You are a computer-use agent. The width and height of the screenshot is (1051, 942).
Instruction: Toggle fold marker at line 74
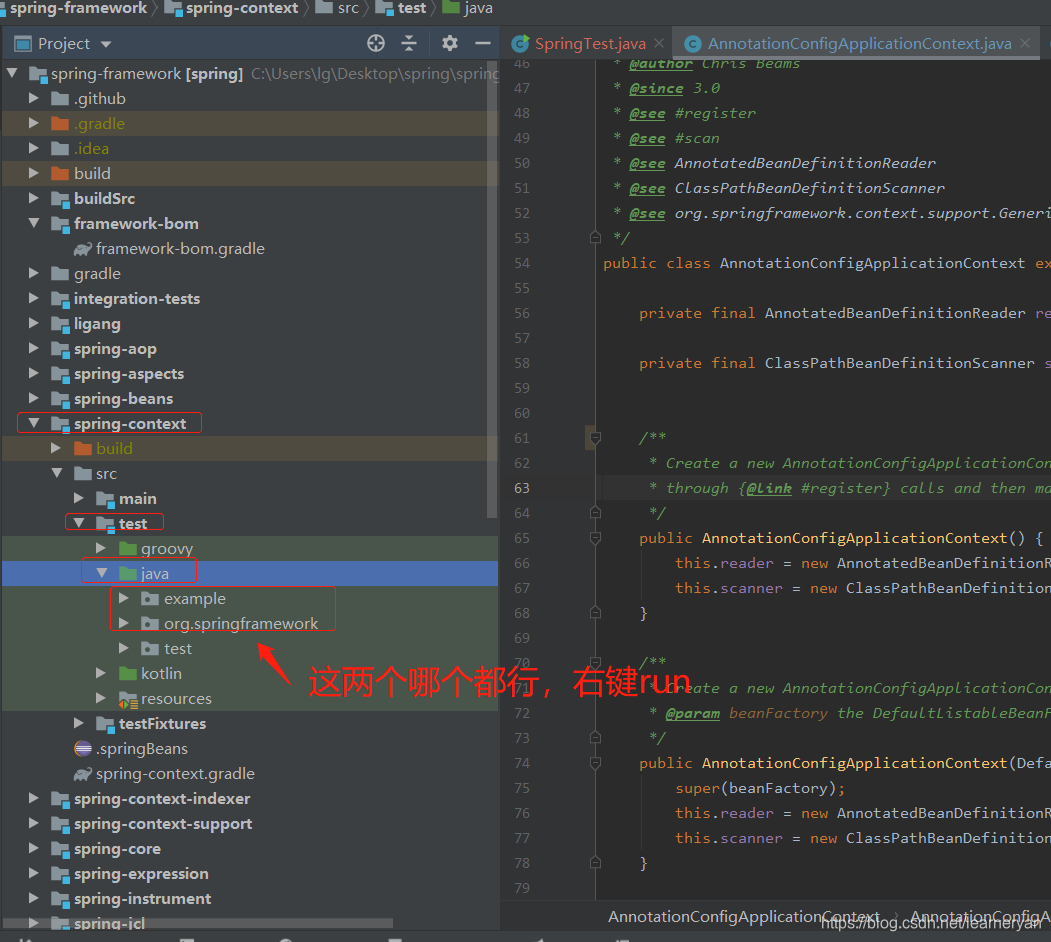pos(595,763)
